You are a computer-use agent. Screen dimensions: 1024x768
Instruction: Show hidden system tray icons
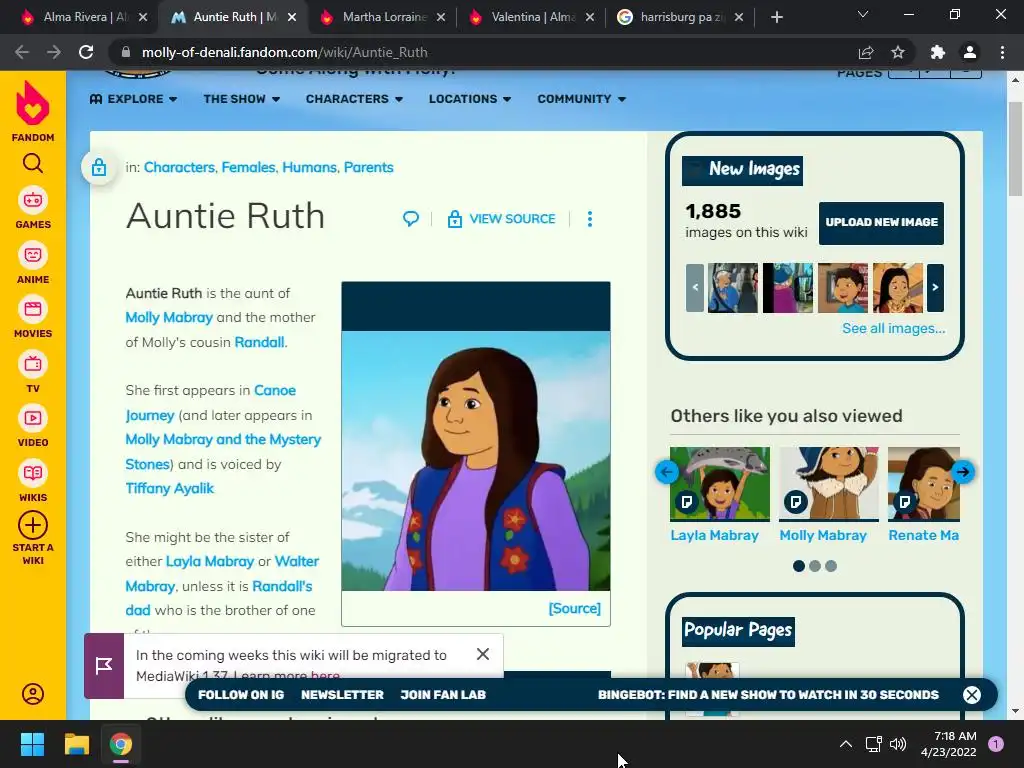tap(846, 744)
